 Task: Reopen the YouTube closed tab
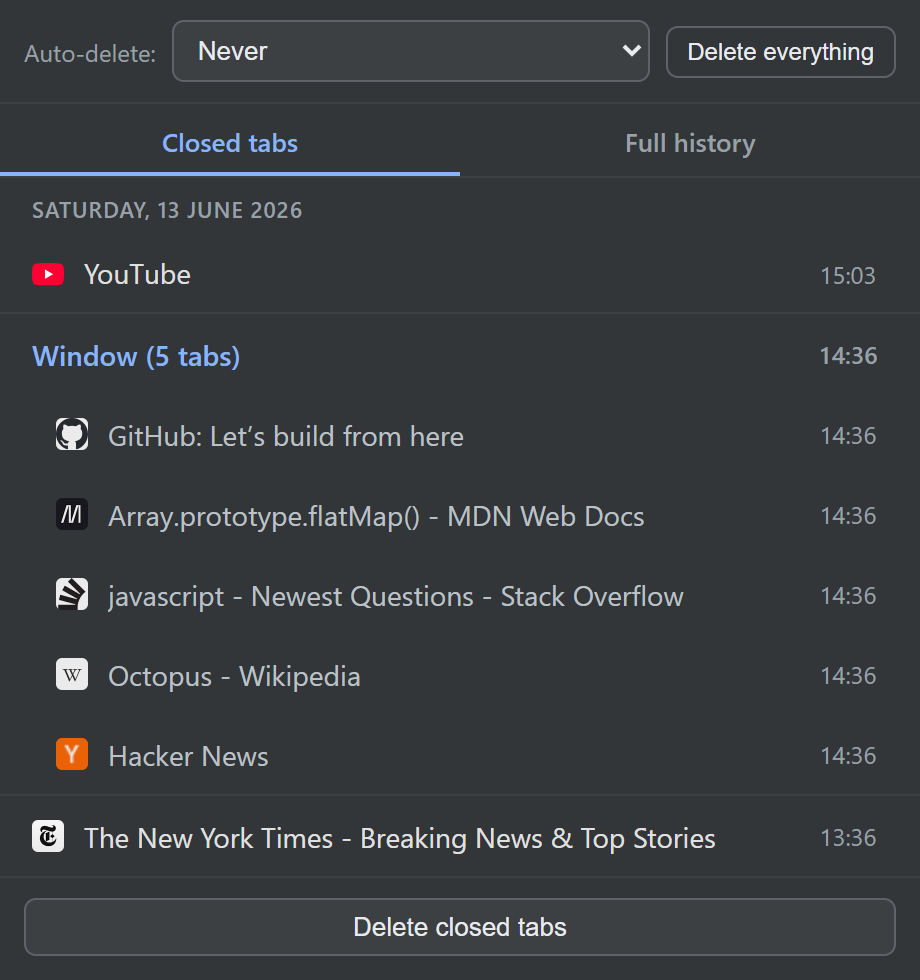point(460,275)
